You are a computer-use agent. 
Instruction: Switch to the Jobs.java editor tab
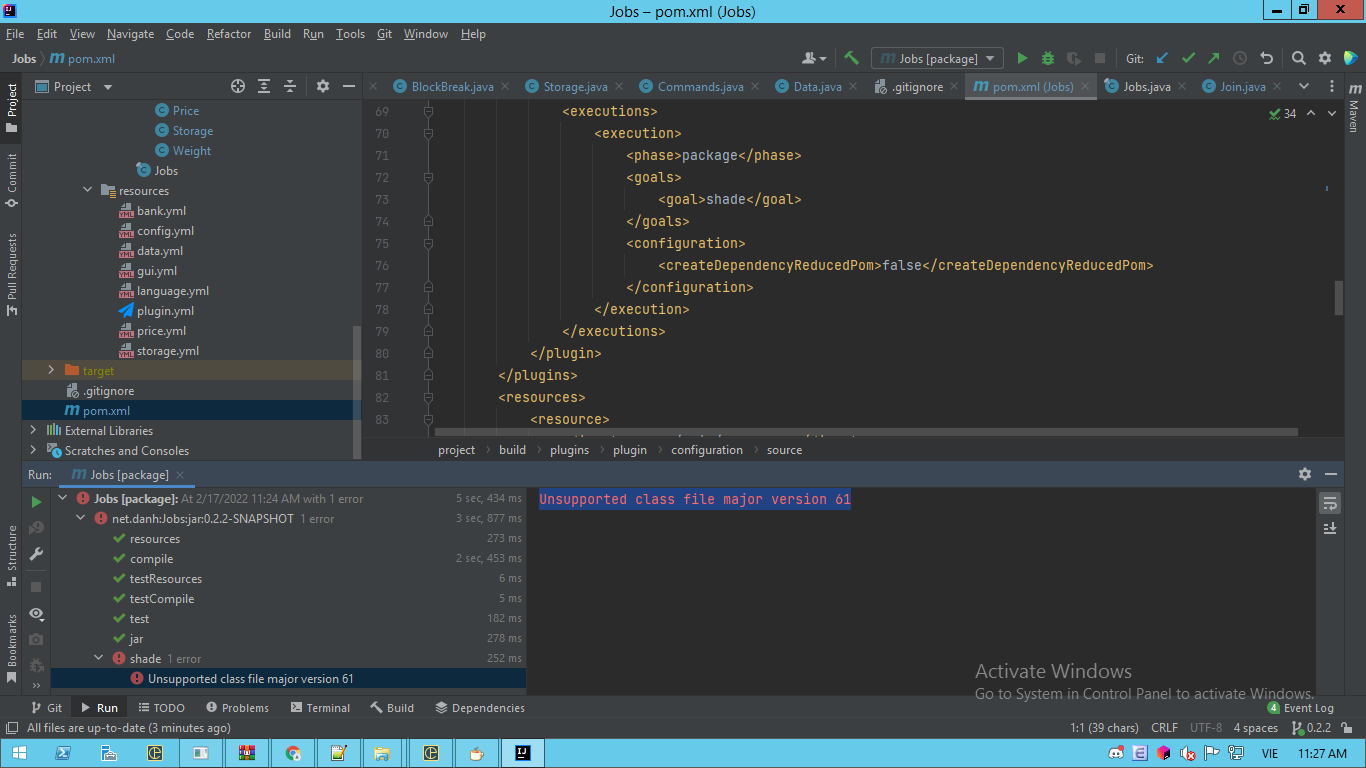click(x=1145, y=86)
